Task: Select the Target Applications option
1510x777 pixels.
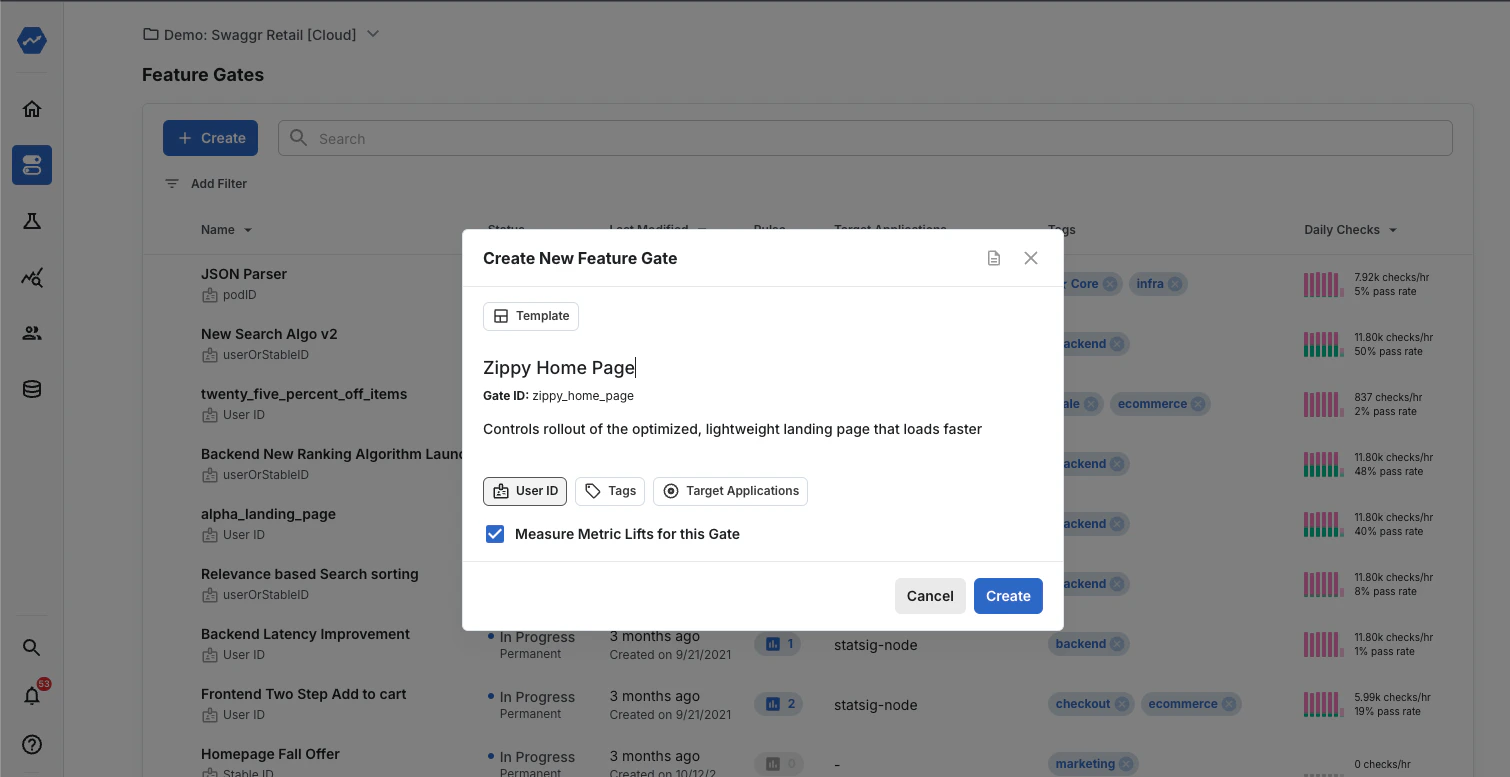Action: 730,491
